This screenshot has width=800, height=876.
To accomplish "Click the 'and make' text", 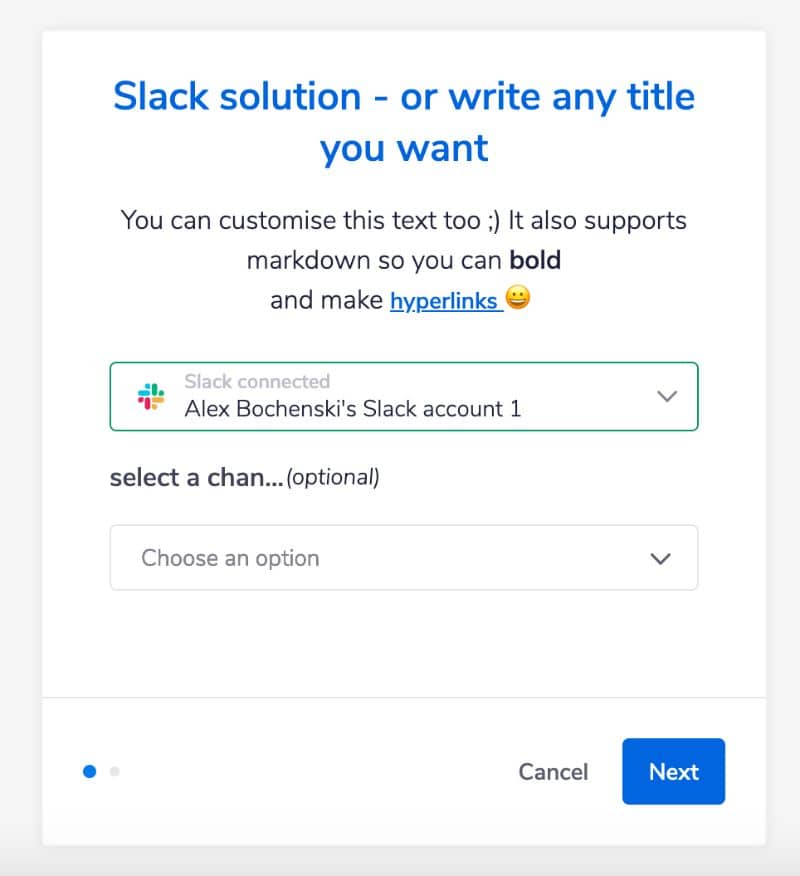I will [x=326, y=301].
